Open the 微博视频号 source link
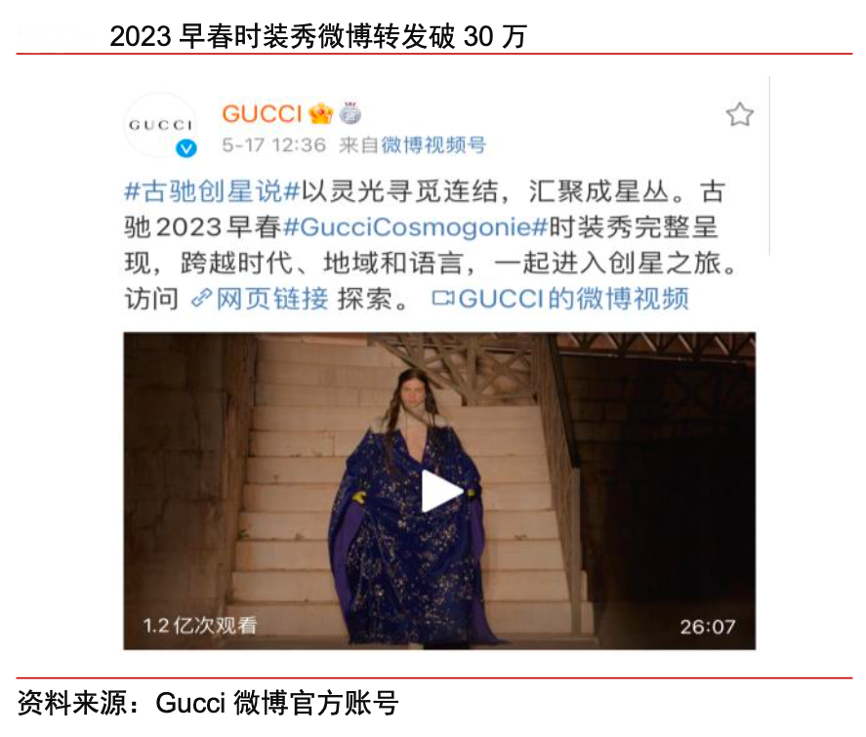The width and height of the screenshot is (866, 737). [x=434, y=145]
